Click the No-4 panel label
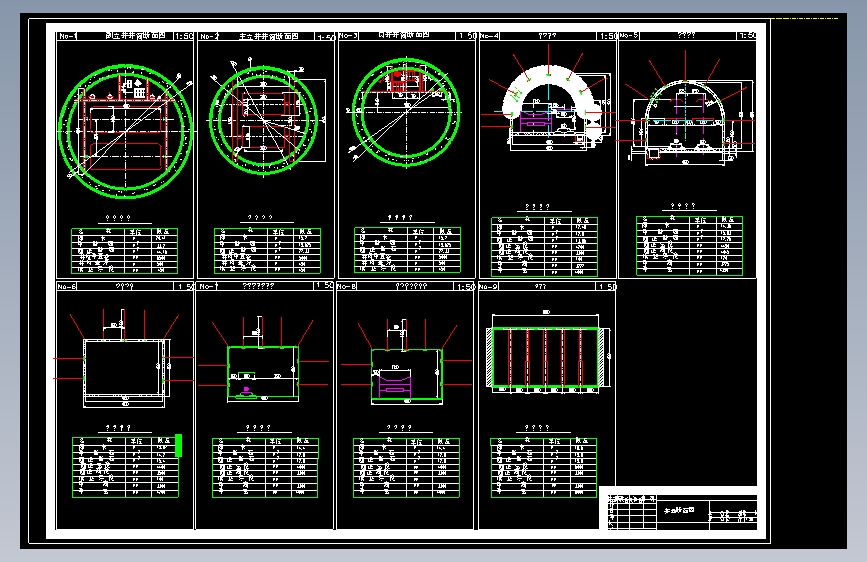This screenshot has height=562, width=867. coord(489,36)
